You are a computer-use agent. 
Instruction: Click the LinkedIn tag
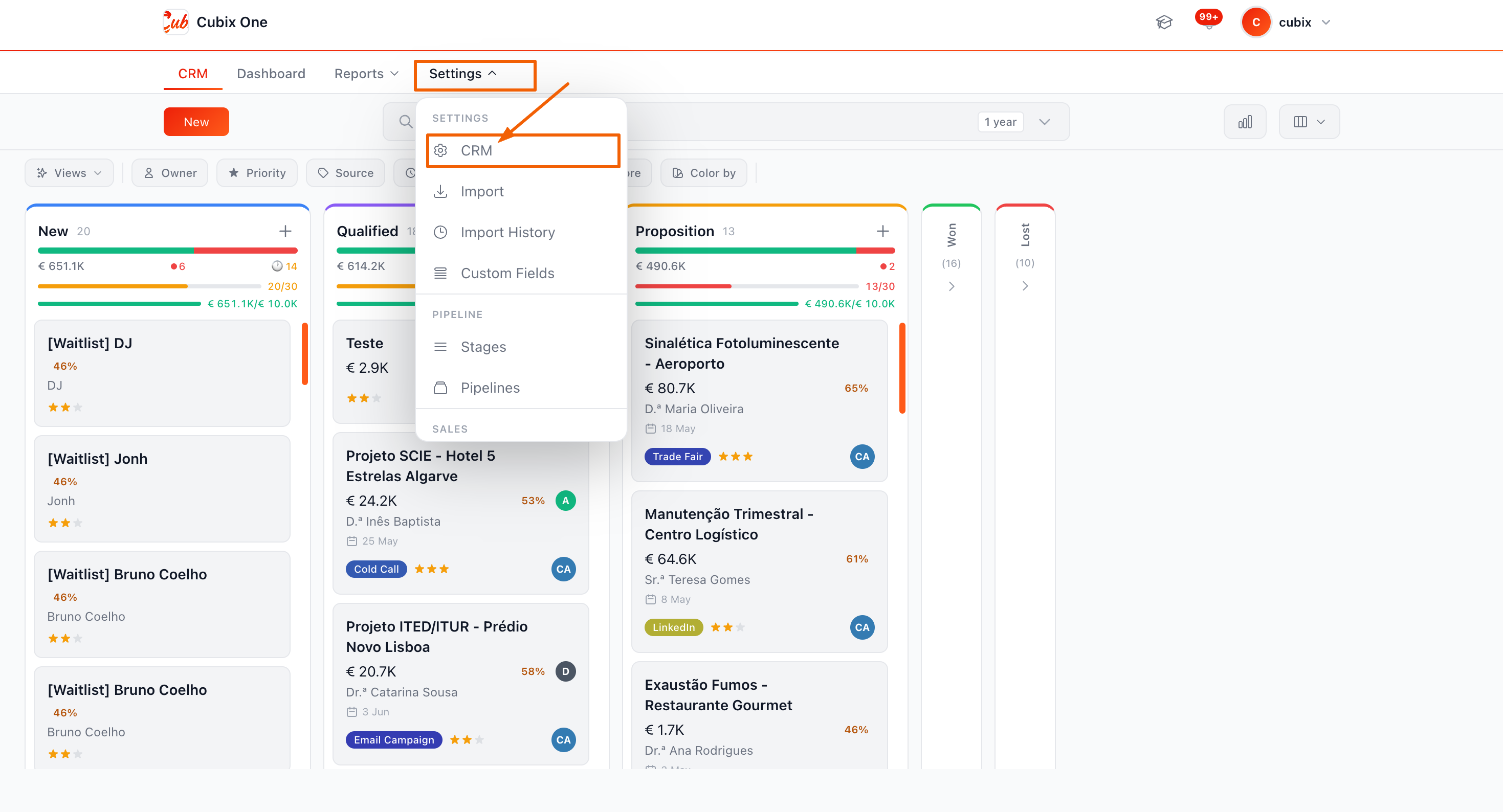(x=673, y=627)
